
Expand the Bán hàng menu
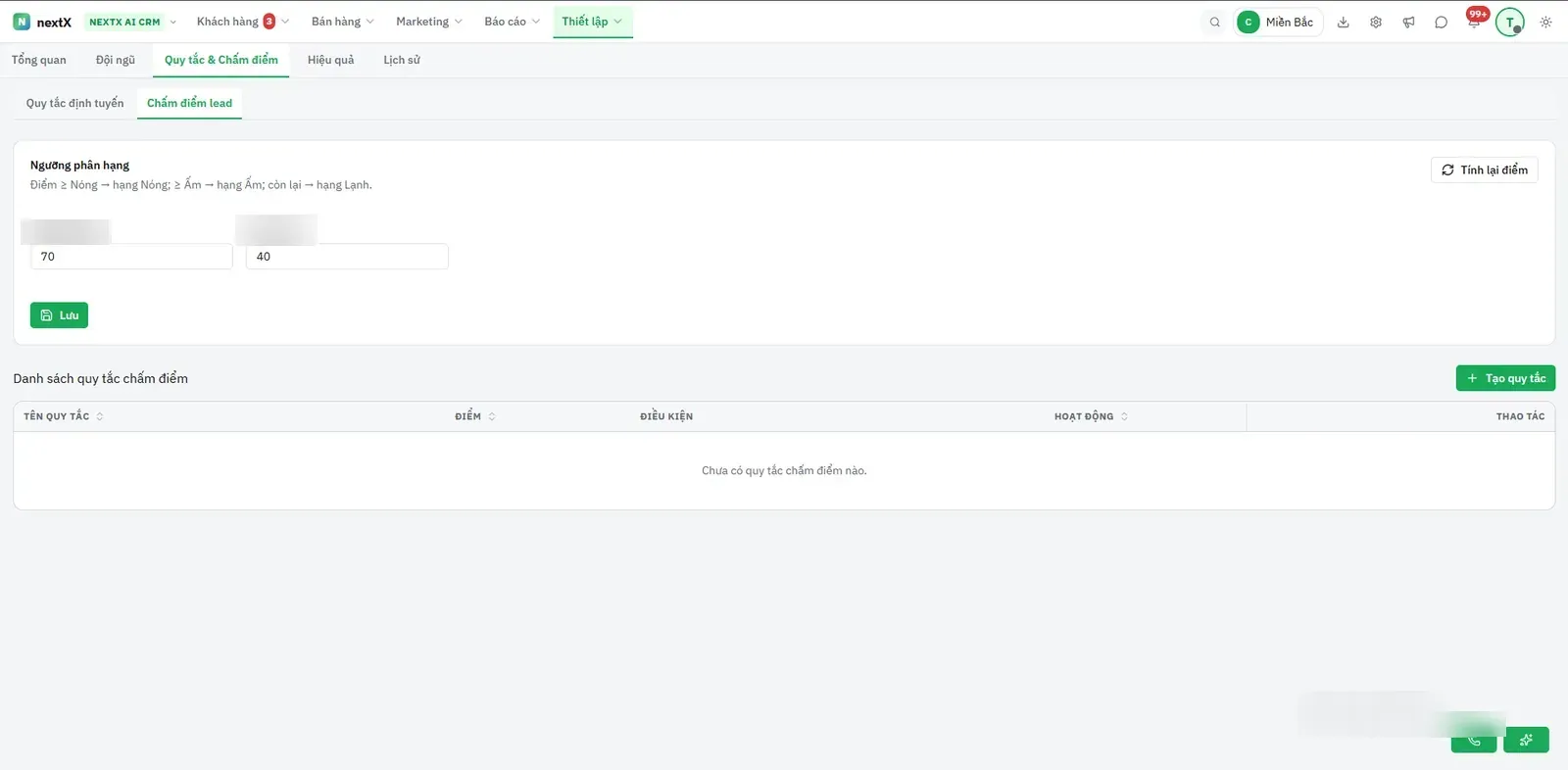(x=342, y=22)
